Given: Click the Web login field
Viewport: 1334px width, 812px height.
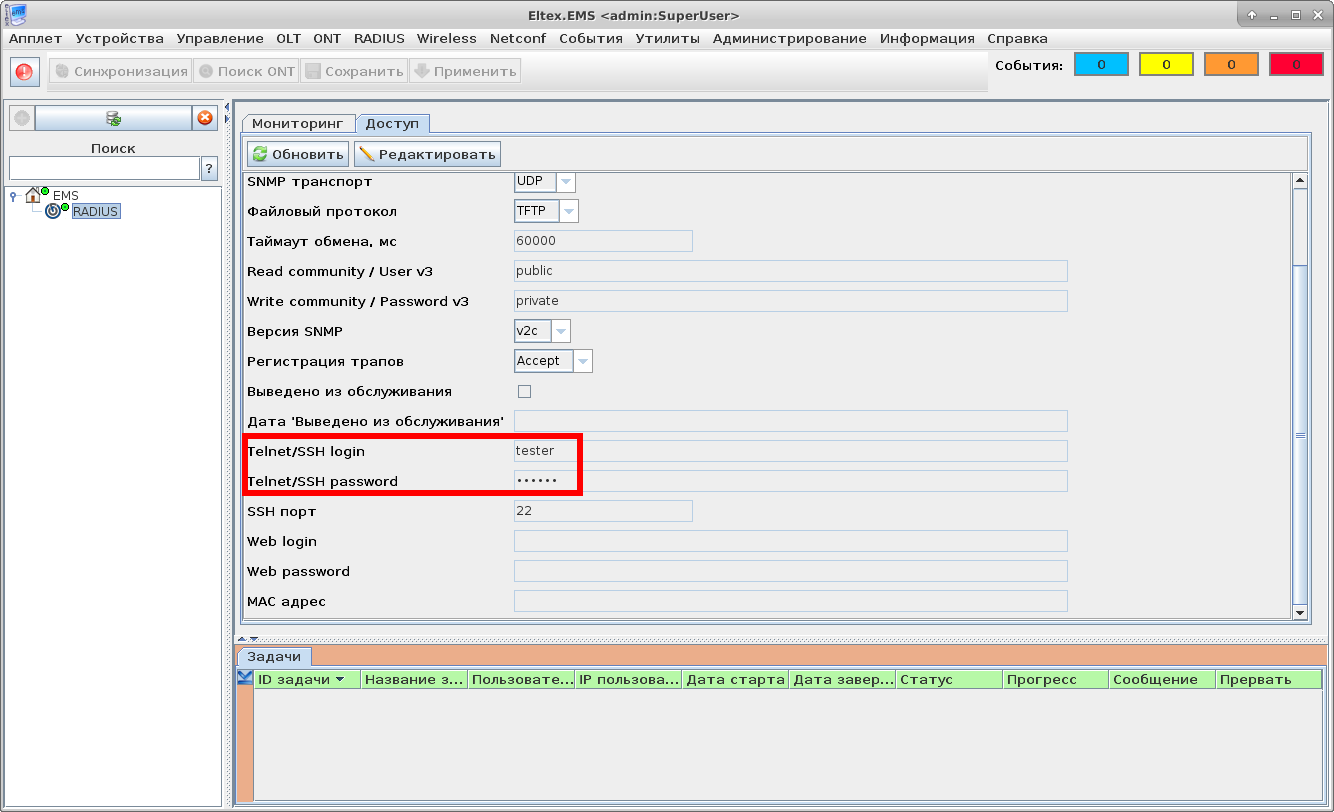Looking at the screenshot, I should coord(790,541).
